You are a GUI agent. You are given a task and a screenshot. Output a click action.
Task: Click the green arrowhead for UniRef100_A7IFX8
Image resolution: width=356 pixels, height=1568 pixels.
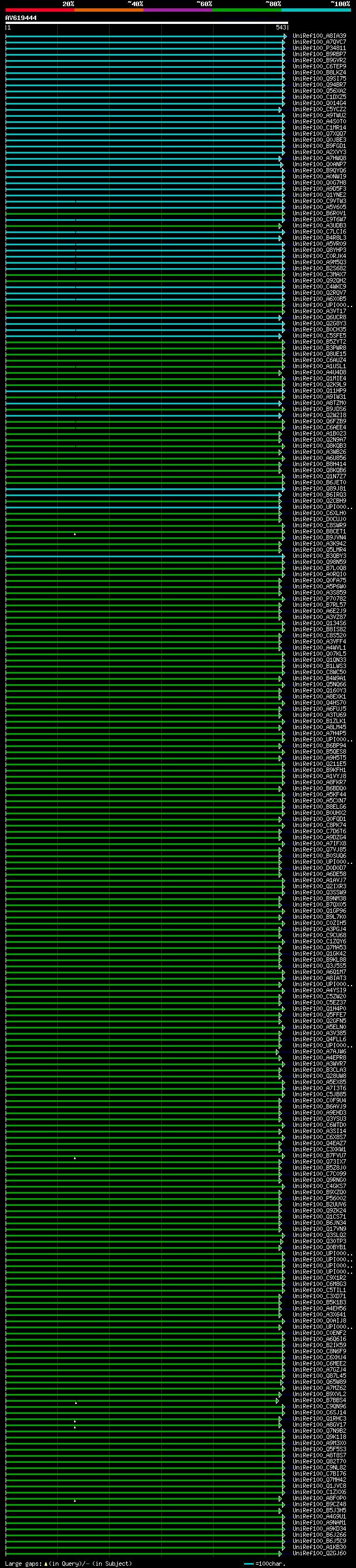284,844
